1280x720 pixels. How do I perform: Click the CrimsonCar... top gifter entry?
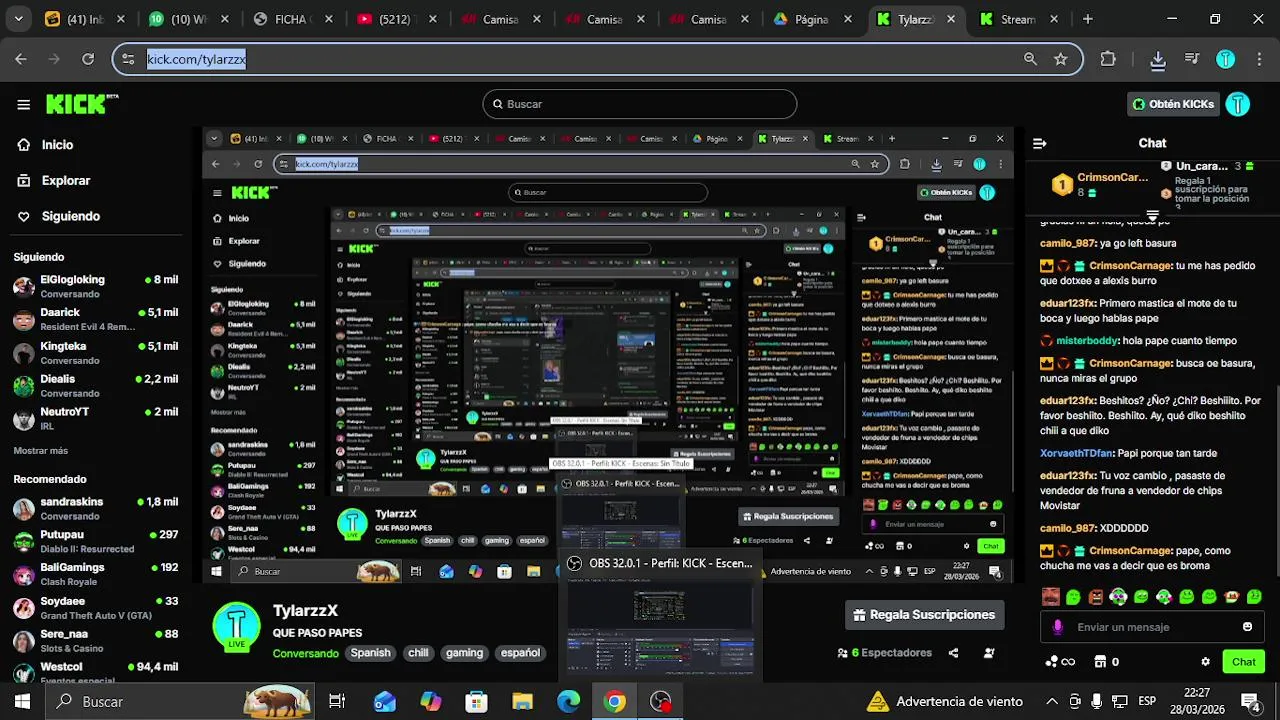1099,185
